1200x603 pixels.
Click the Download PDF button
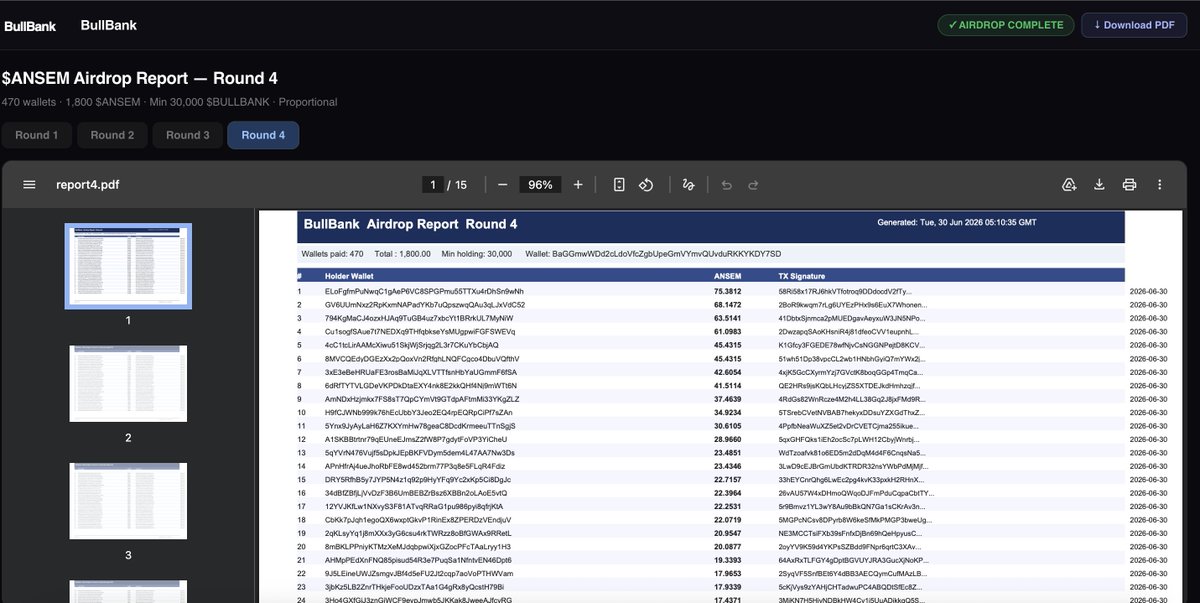tap(1134, 25)
